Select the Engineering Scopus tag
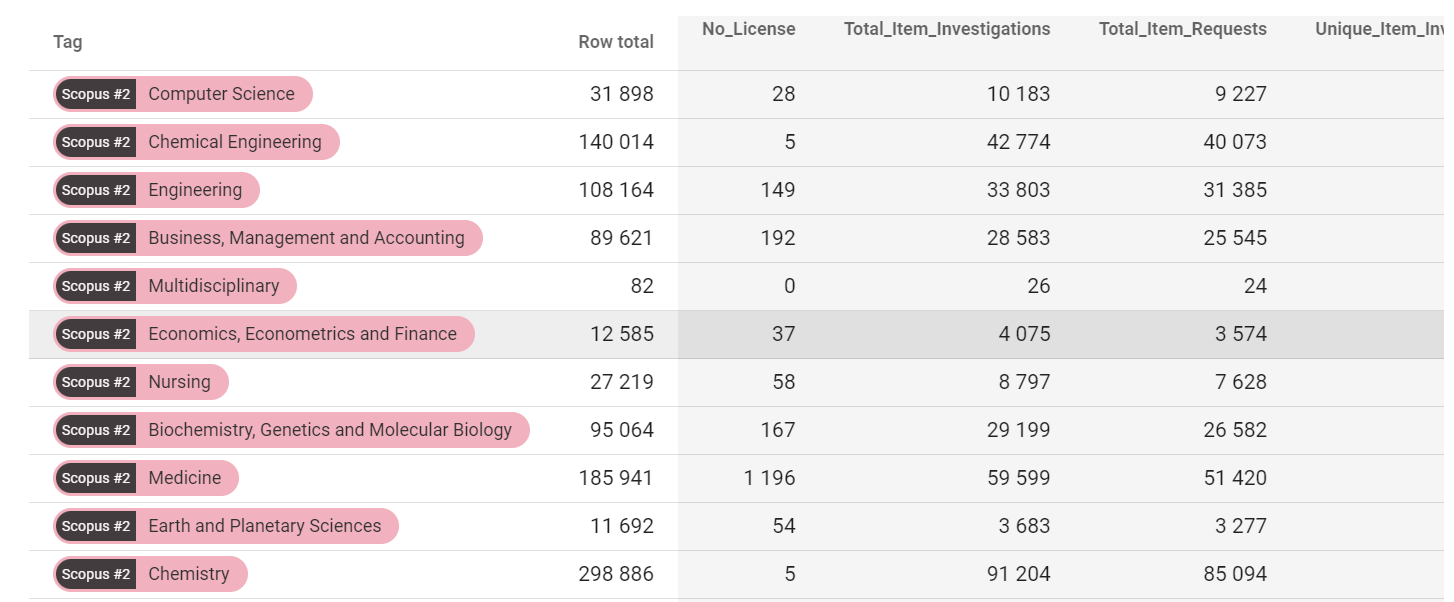This screenshot has height=602, width=1454. [x=156, y=190]
